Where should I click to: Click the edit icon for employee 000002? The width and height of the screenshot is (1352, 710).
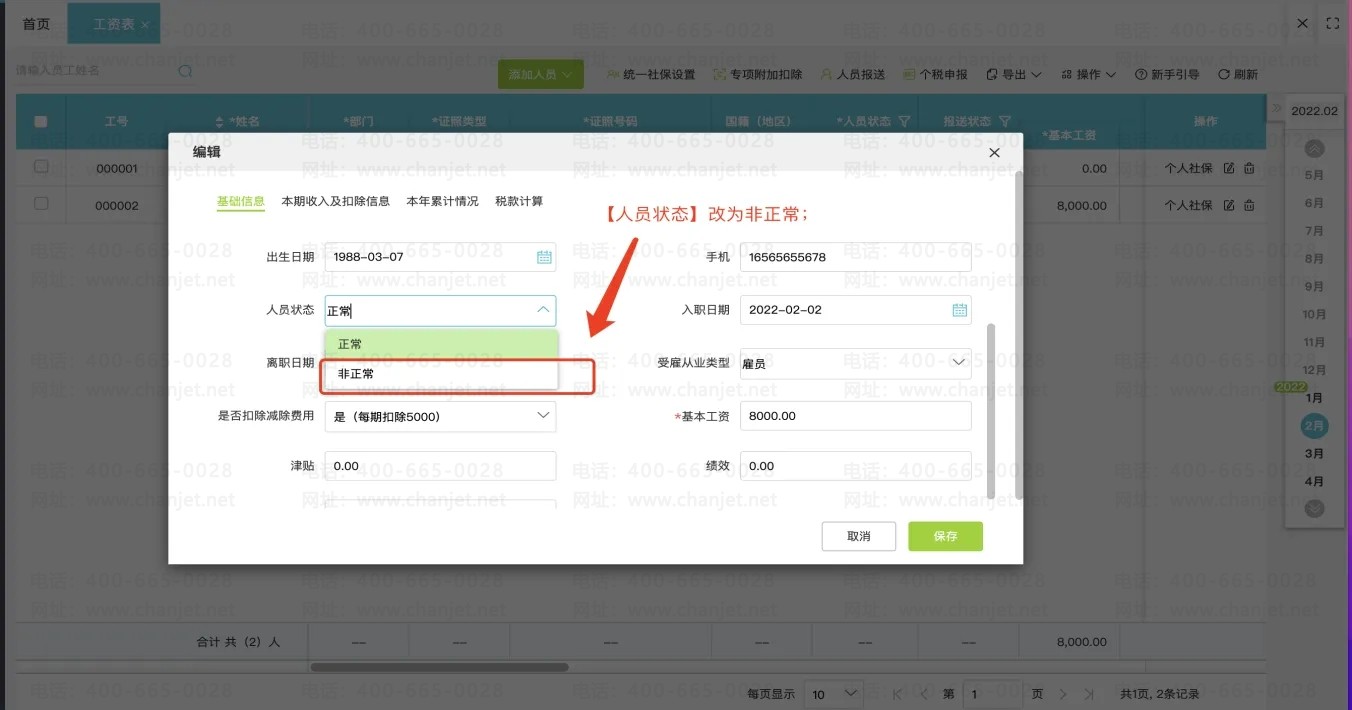click(x=1229, y=205)
